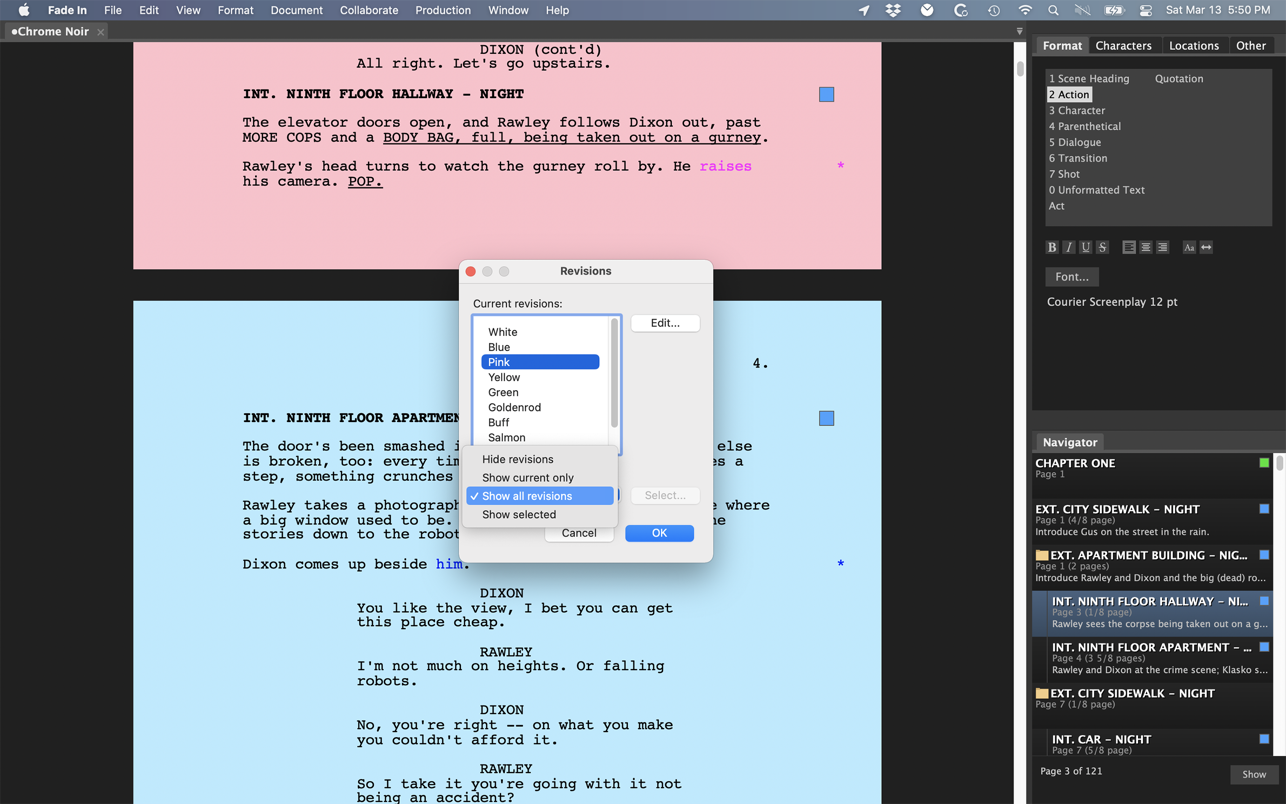Image resolution: width=1286 pixels, height=804 pixels.
Task: Apply strikethrough formatting icon
Action: coord(1102,247)
